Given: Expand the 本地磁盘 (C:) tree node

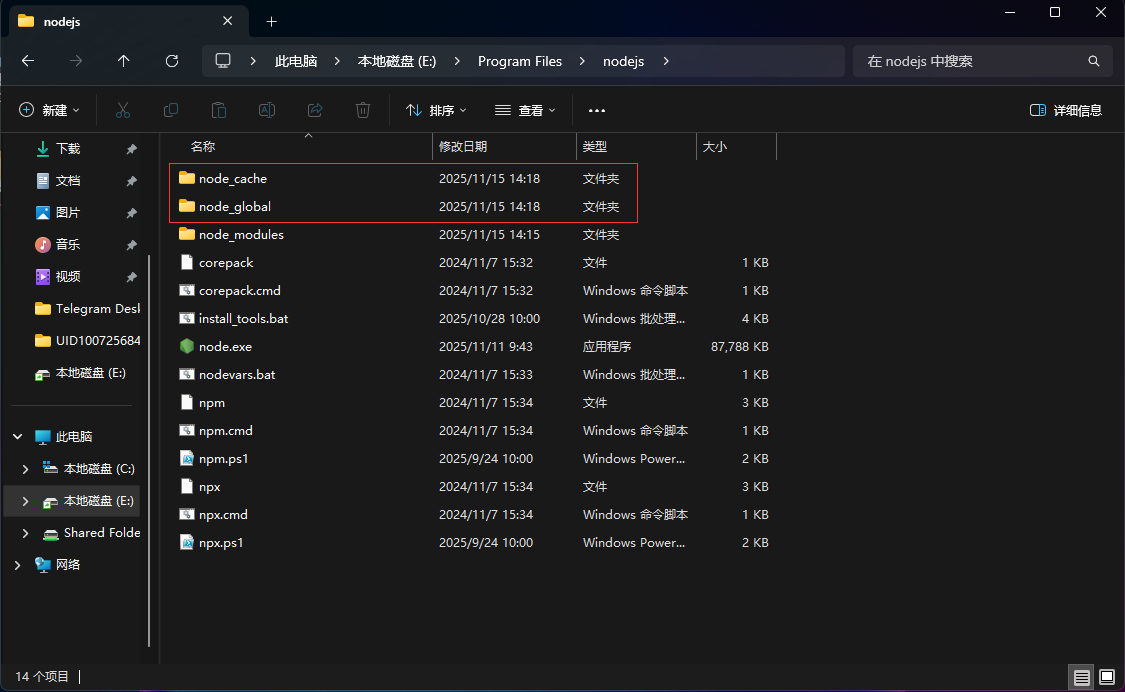Looking at the screenshot, I should 26,469.
